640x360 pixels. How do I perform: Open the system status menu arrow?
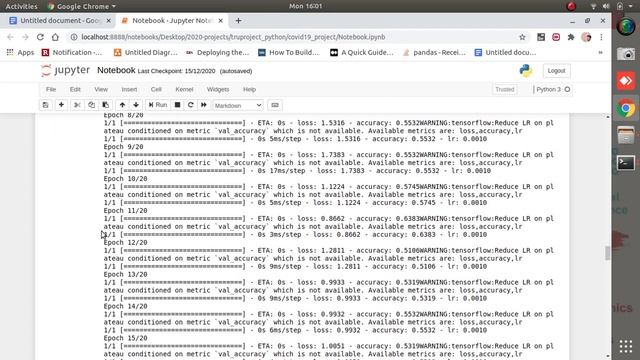click(631, 6)
